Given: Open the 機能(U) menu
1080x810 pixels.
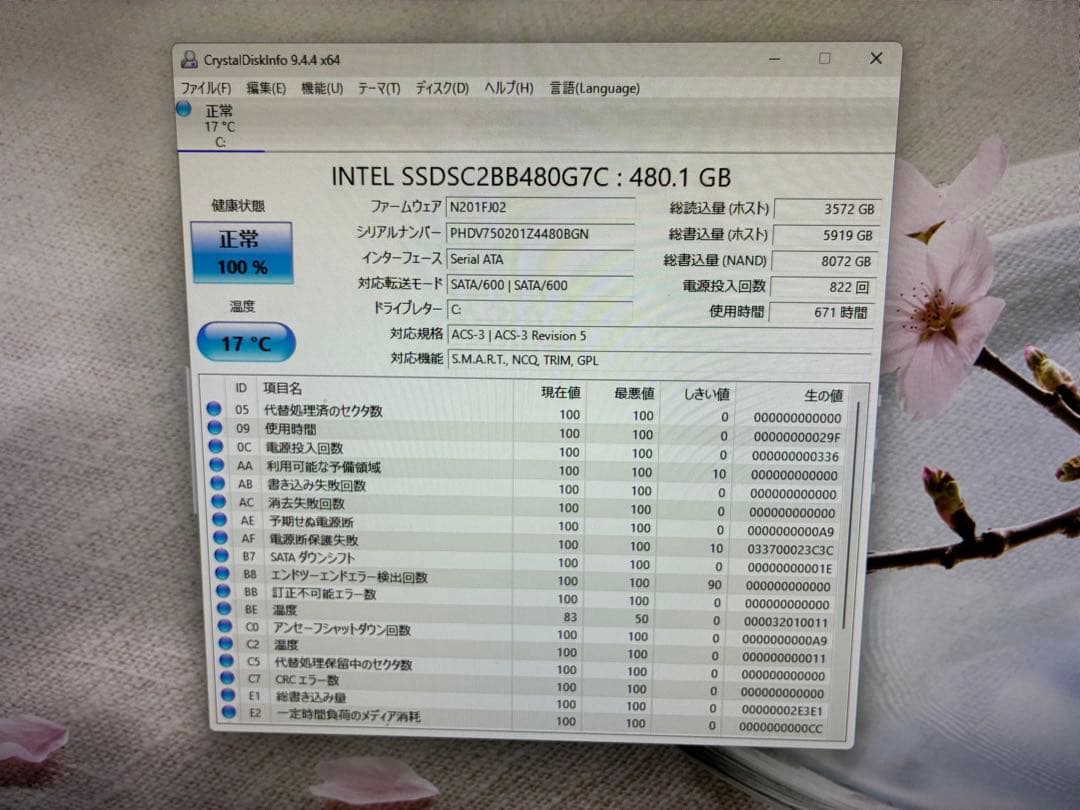Looking at the screenshot, I should coord(322,88).
